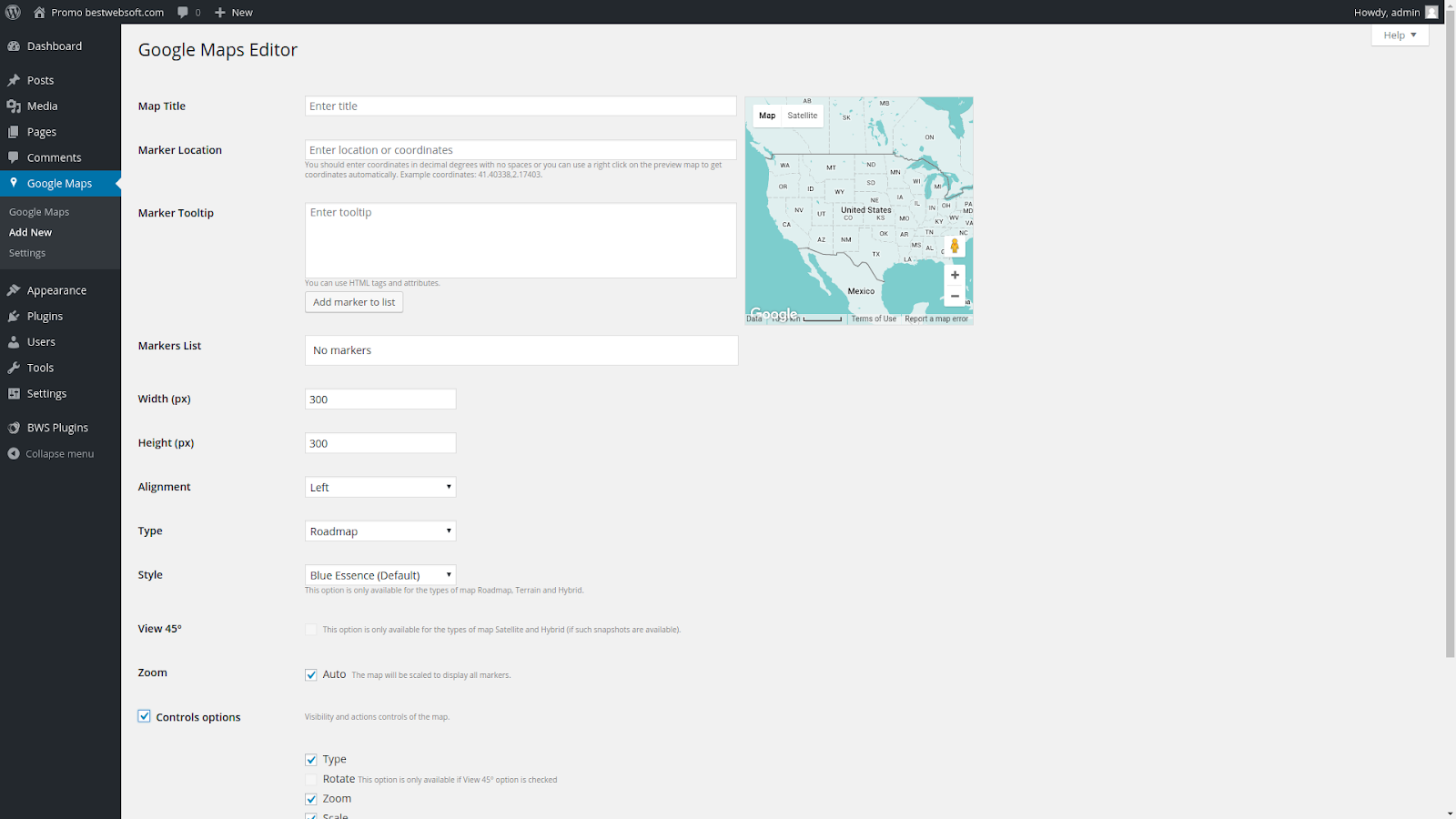Open the Alignment dropdown set to Left
The height and width of the screenshot is (819, 1456).
click(380, 487)
